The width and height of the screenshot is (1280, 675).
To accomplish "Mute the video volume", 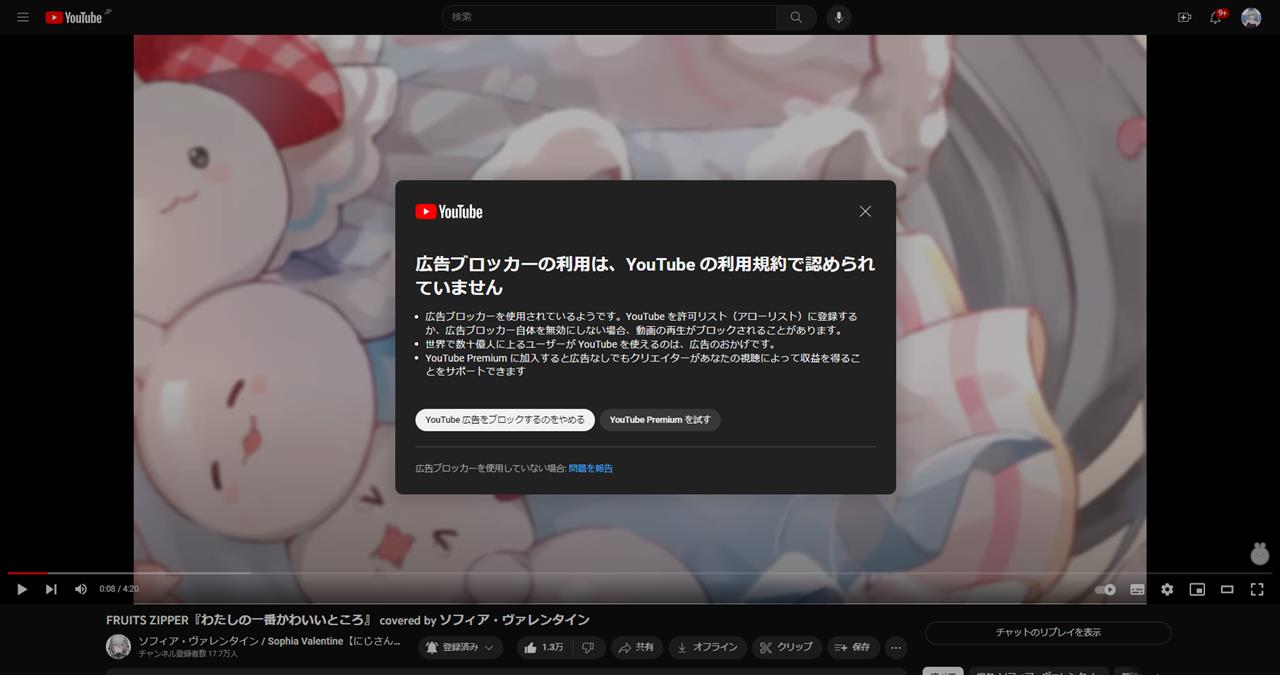I will (81, 590).
